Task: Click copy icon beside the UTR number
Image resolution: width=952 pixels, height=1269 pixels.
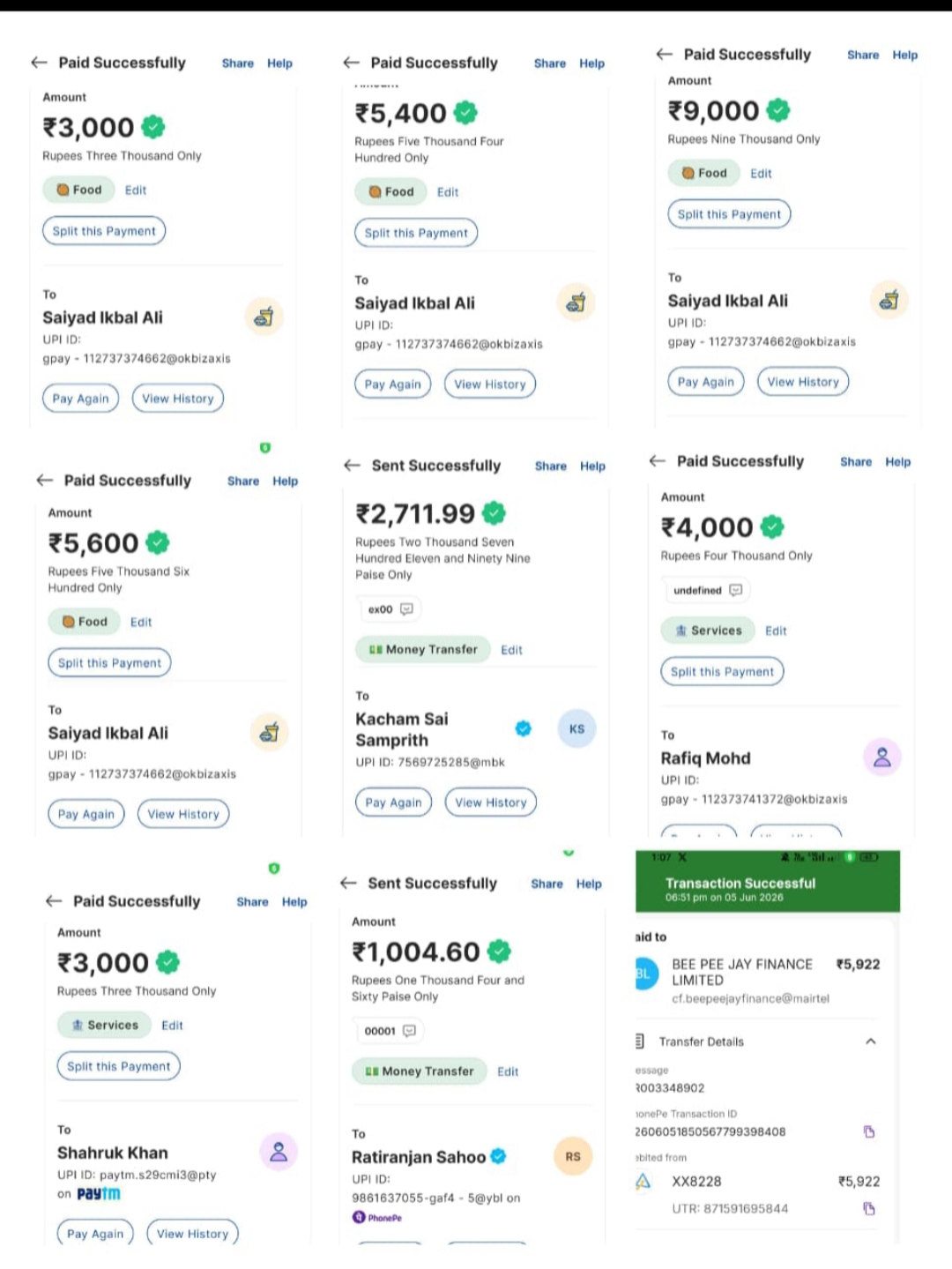Action: [869, 1209]
